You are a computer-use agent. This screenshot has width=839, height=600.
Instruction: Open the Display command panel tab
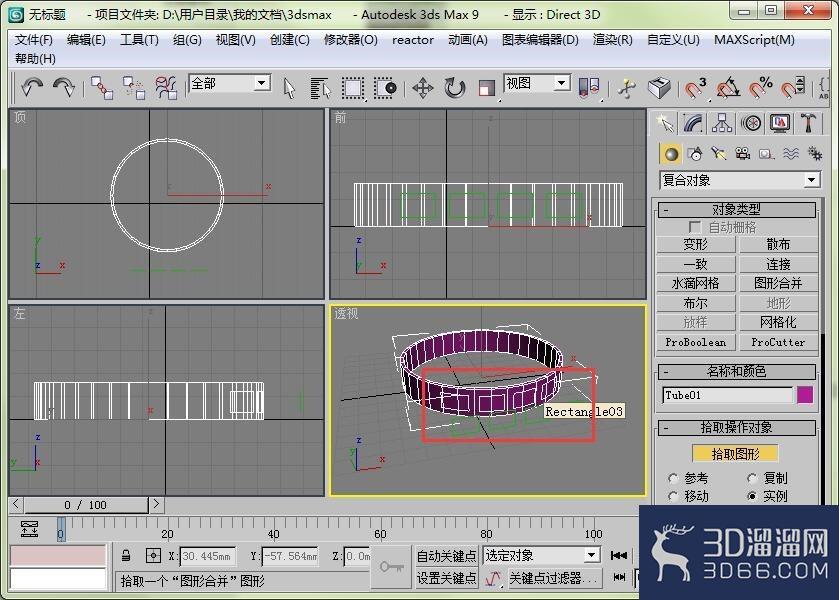(780, 124)
